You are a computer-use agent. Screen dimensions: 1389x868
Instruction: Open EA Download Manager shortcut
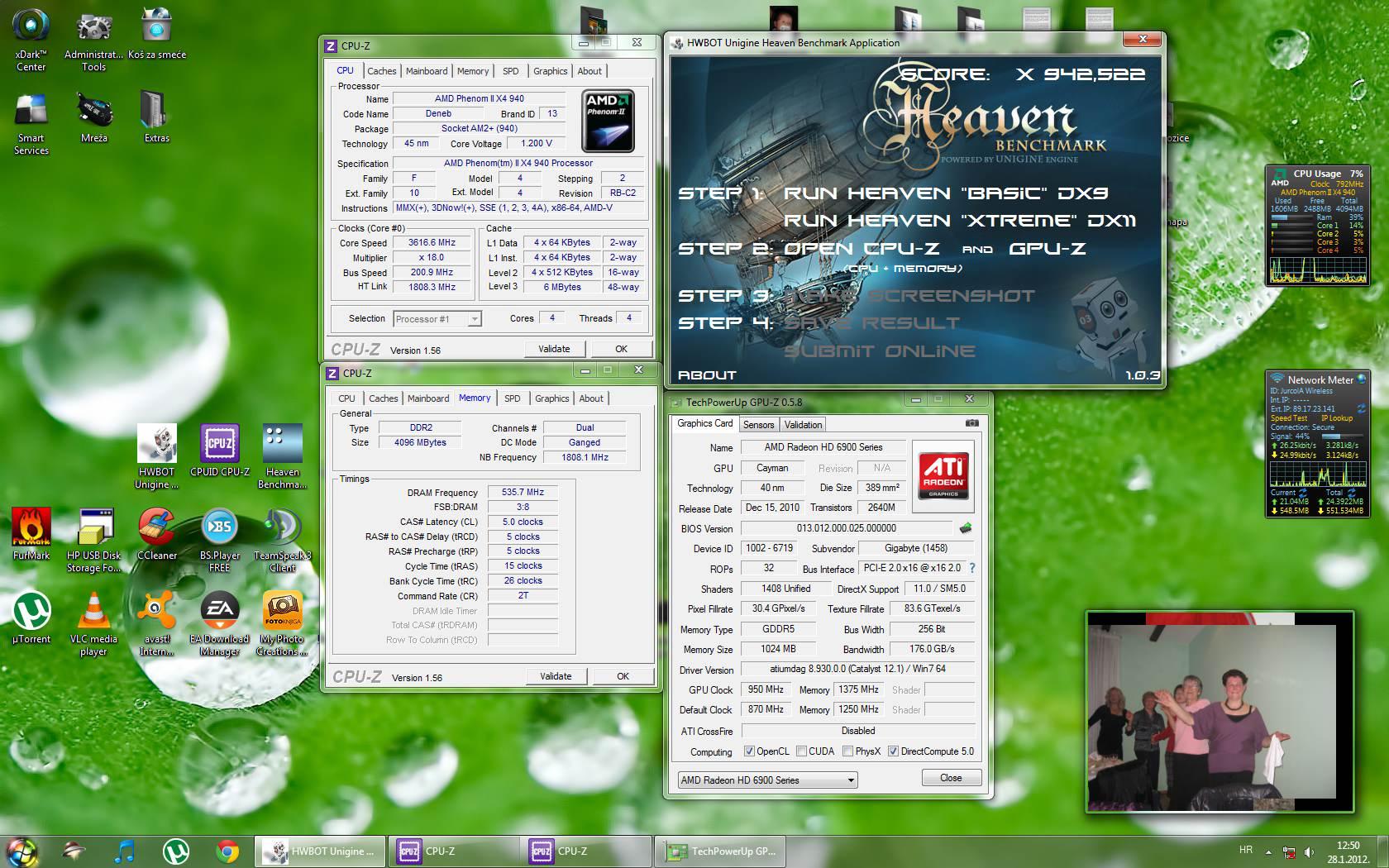pyautogui.click(x=219, y=623)
